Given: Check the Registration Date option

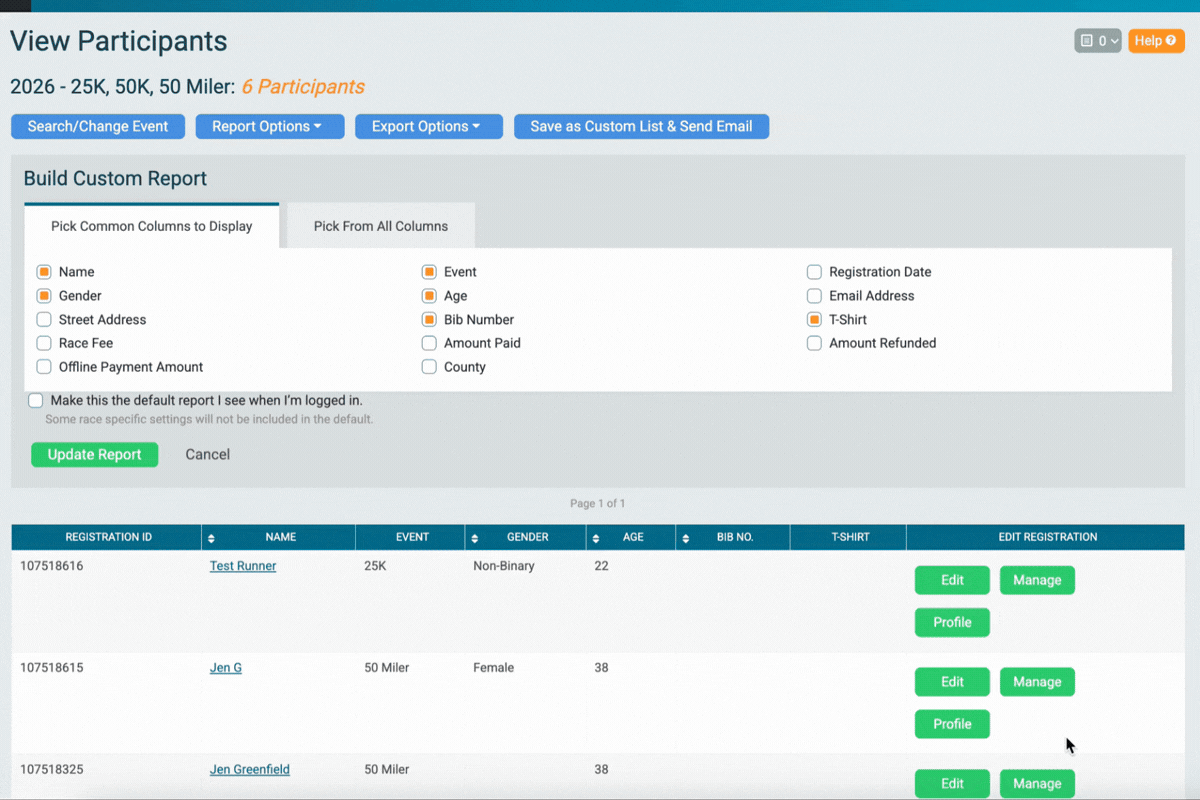Looking at the screenshot, I should click(814, 271).
